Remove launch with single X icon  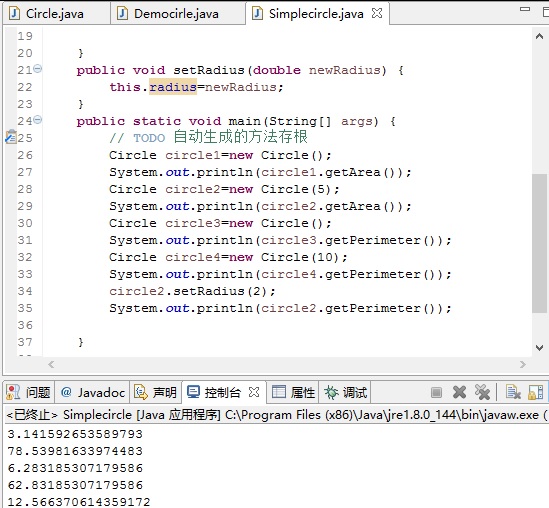[x=459, y=392]
